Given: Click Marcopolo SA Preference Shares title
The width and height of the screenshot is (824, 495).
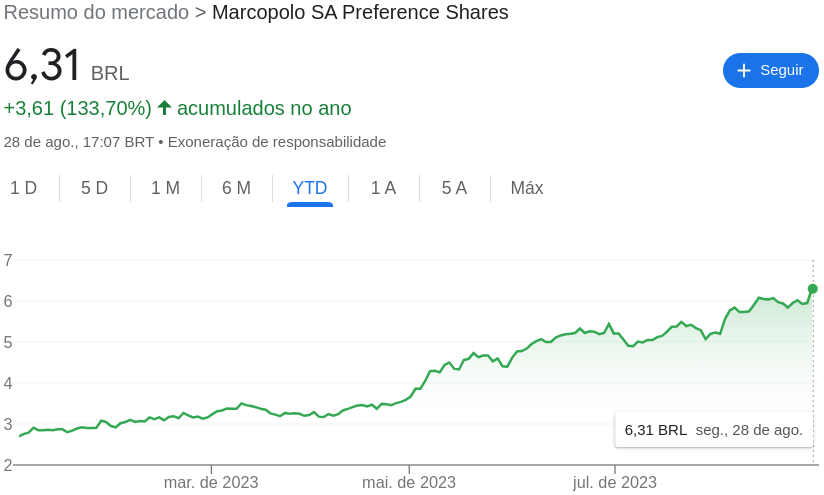Looking at the screenshot, I should pos(360,12).
